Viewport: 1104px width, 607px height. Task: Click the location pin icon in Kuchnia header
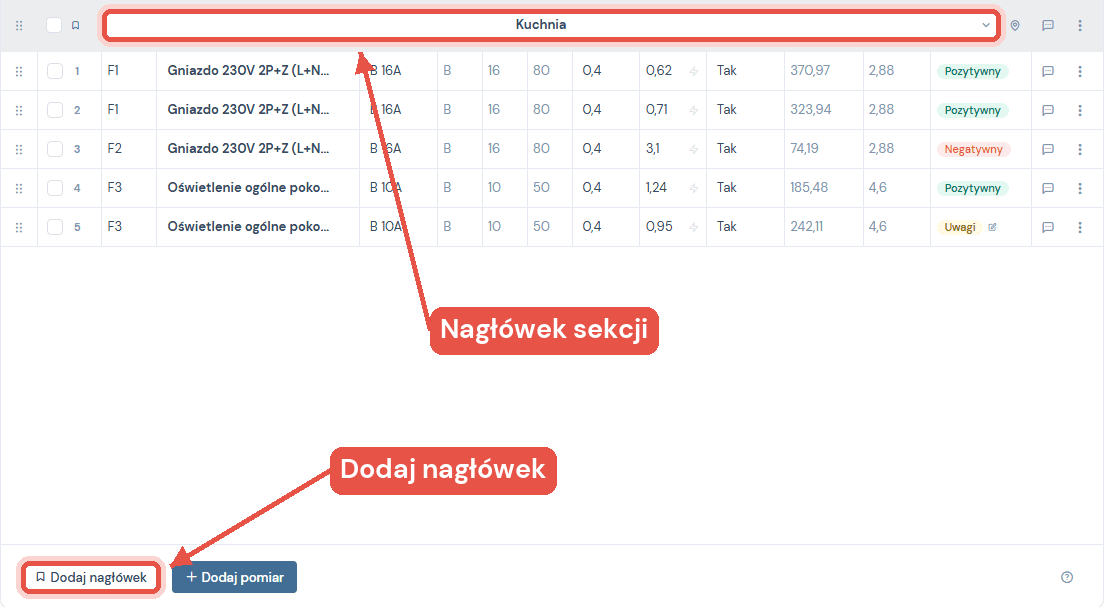[x=1015, y=25]
